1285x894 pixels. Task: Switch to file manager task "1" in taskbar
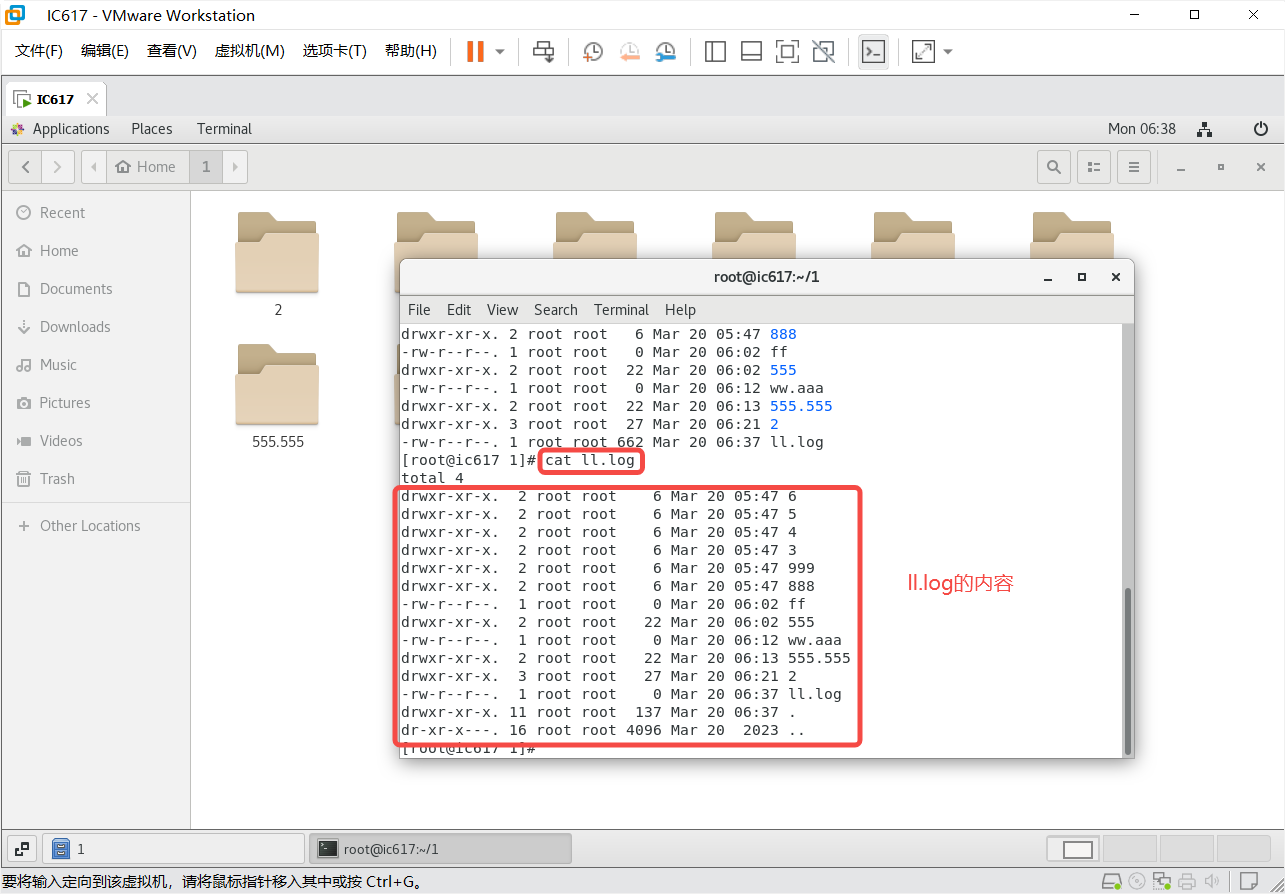click(174, 849)
